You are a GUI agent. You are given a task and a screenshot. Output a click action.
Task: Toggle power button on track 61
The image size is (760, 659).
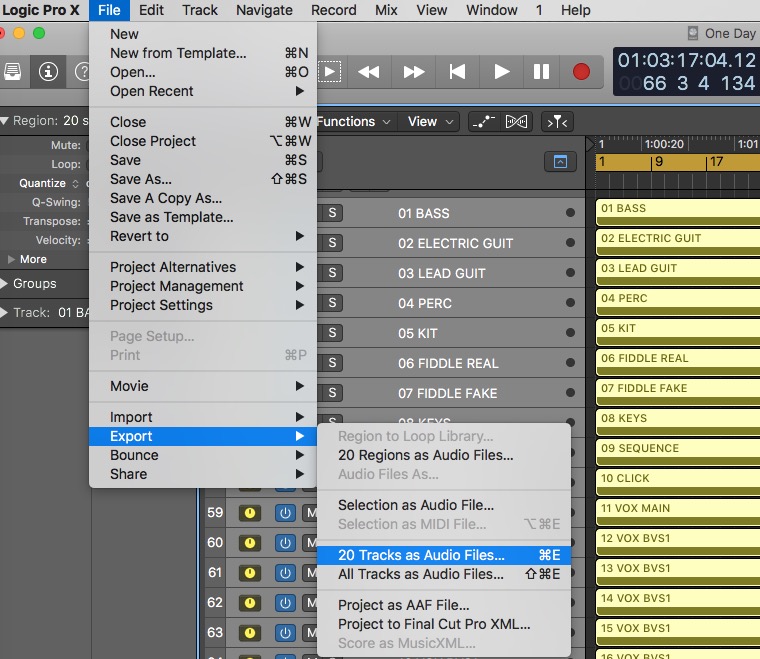(285, 573)
